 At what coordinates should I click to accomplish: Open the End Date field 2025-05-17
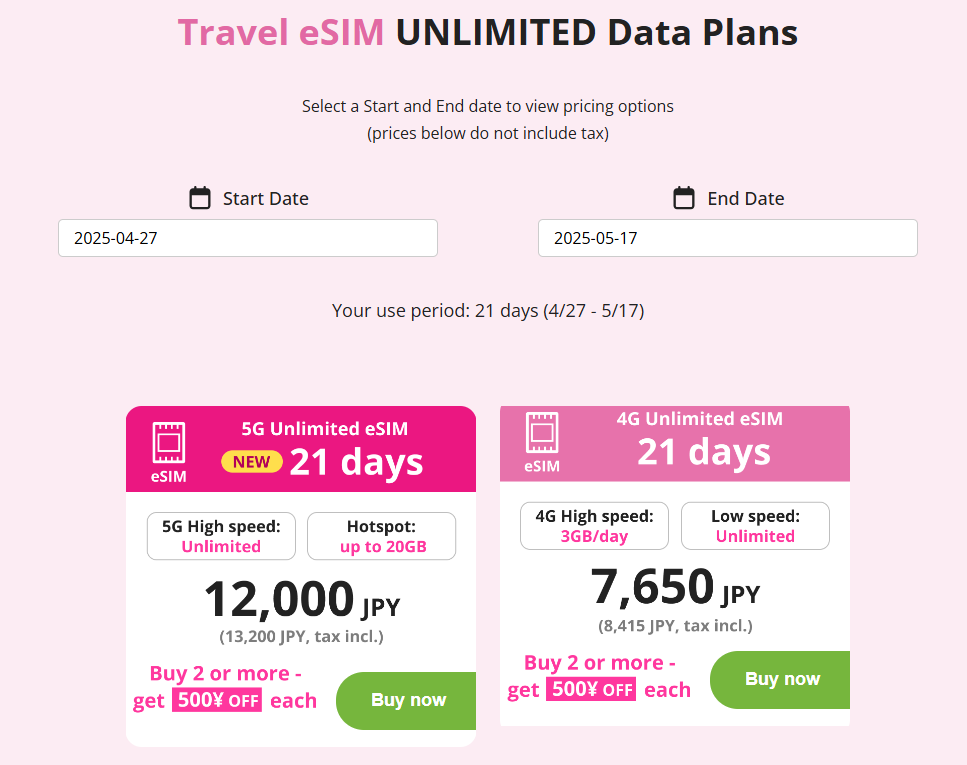point(728,238)
